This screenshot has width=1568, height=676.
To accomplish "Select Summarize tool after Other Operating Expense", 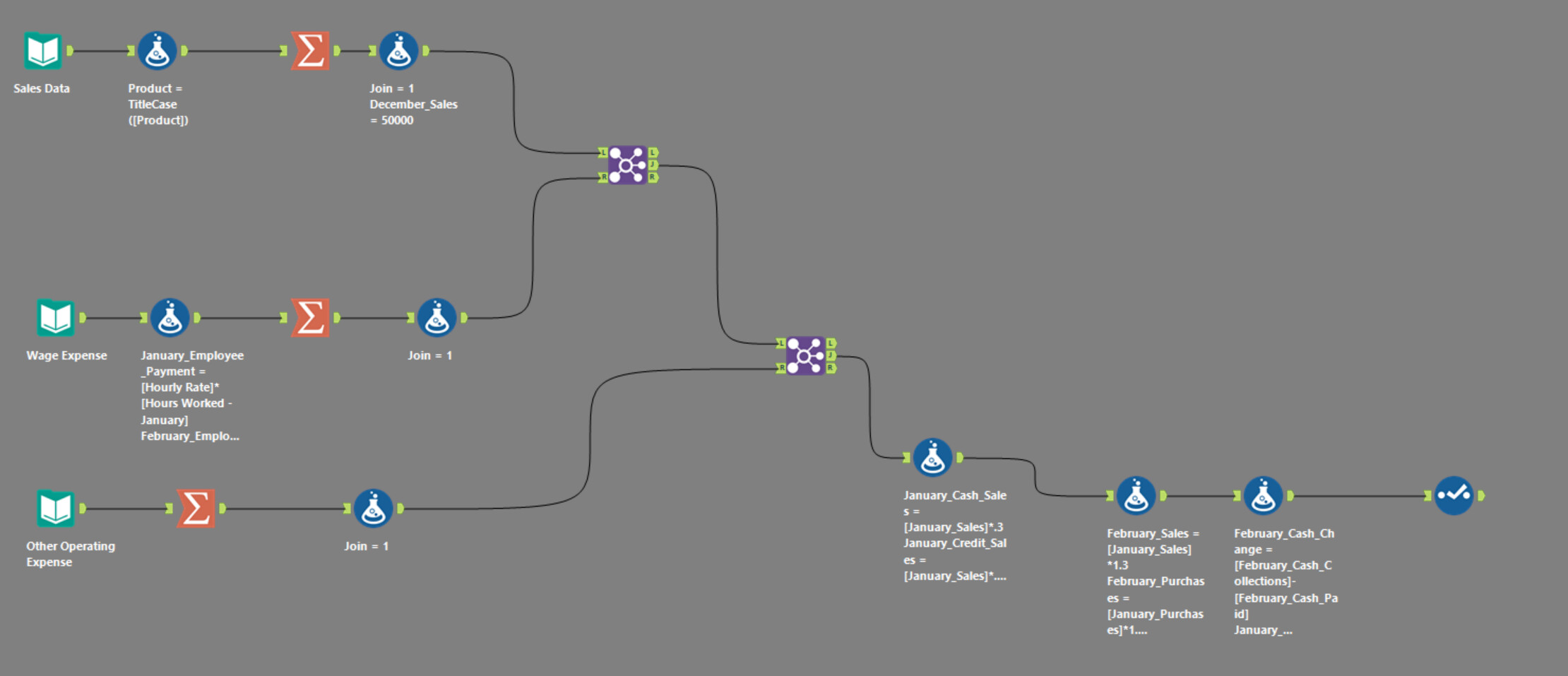I will [x=196, y=509].
